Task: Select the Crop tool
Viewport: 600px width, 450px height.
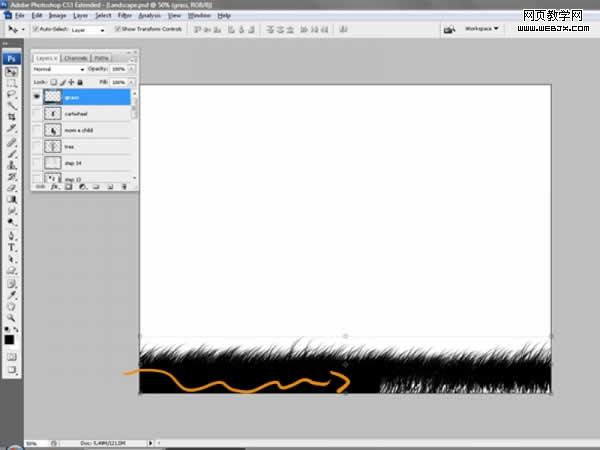Action: (11, 117)
